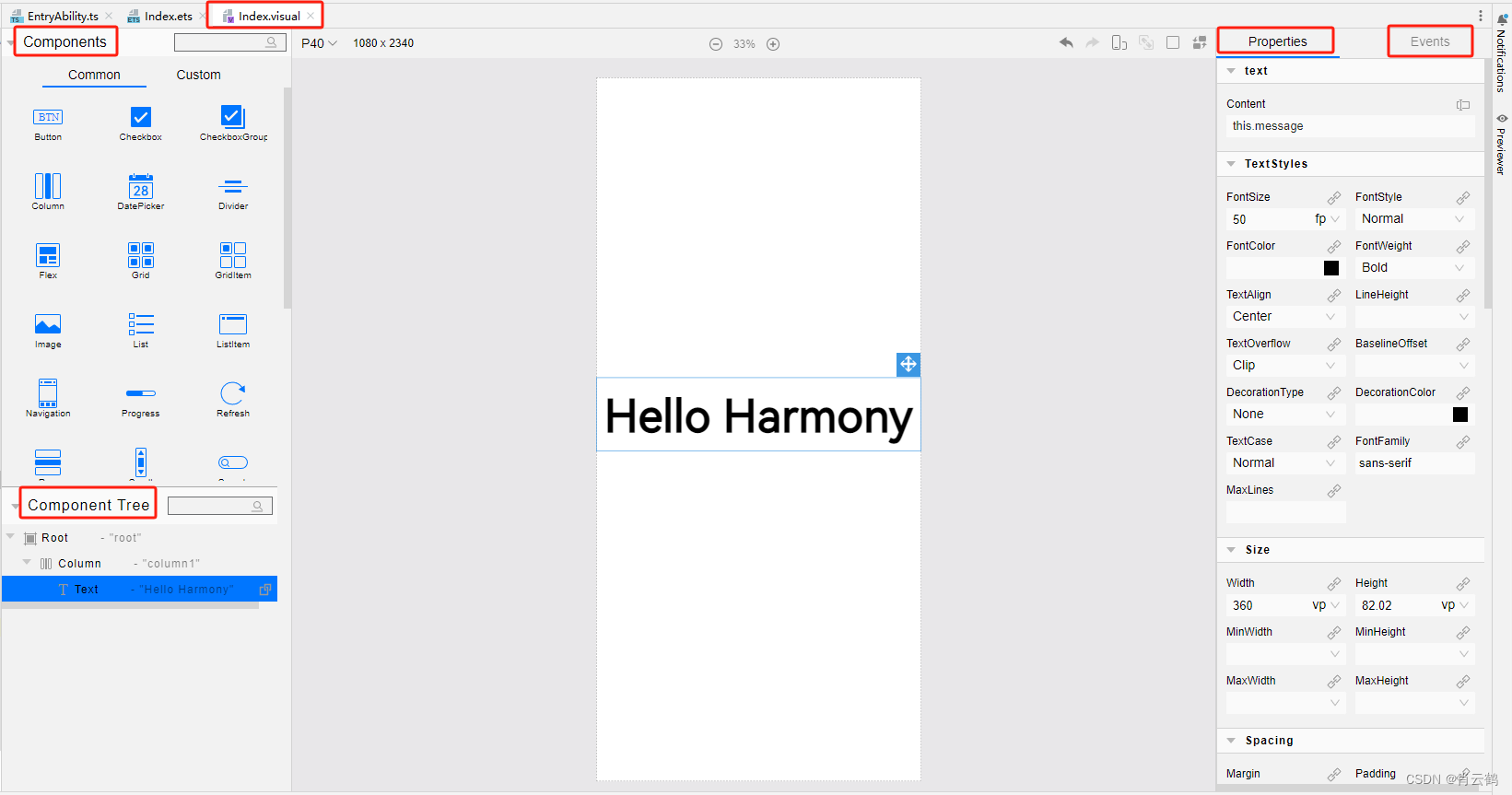Change the FontSize fp unit dropdown
Image resolution: width=1512 pixels, height=795 pixels.
[x=1327, y=219]
